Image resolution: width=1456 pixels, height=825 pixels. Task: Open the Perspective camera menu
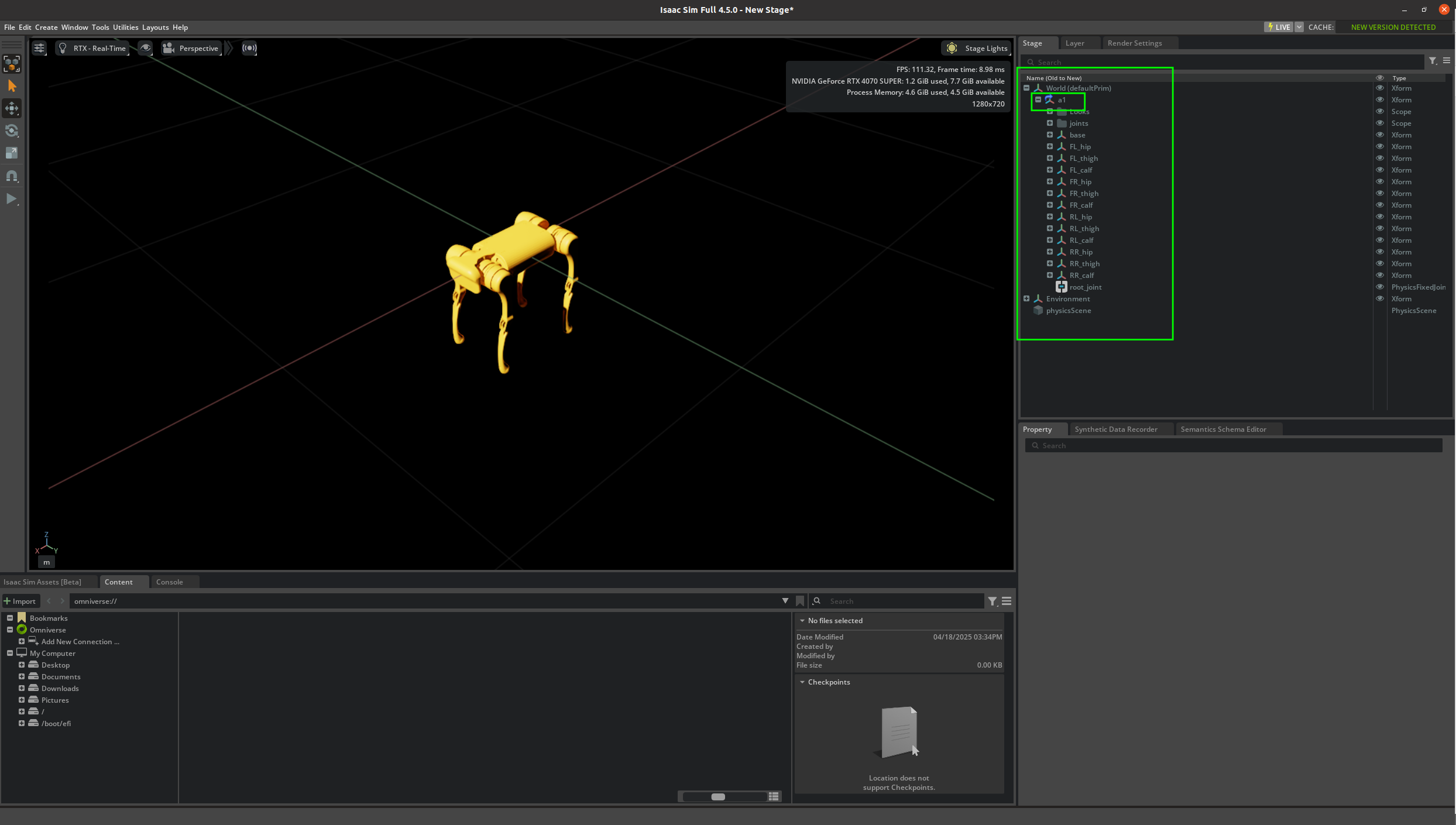tap(191, 48)
